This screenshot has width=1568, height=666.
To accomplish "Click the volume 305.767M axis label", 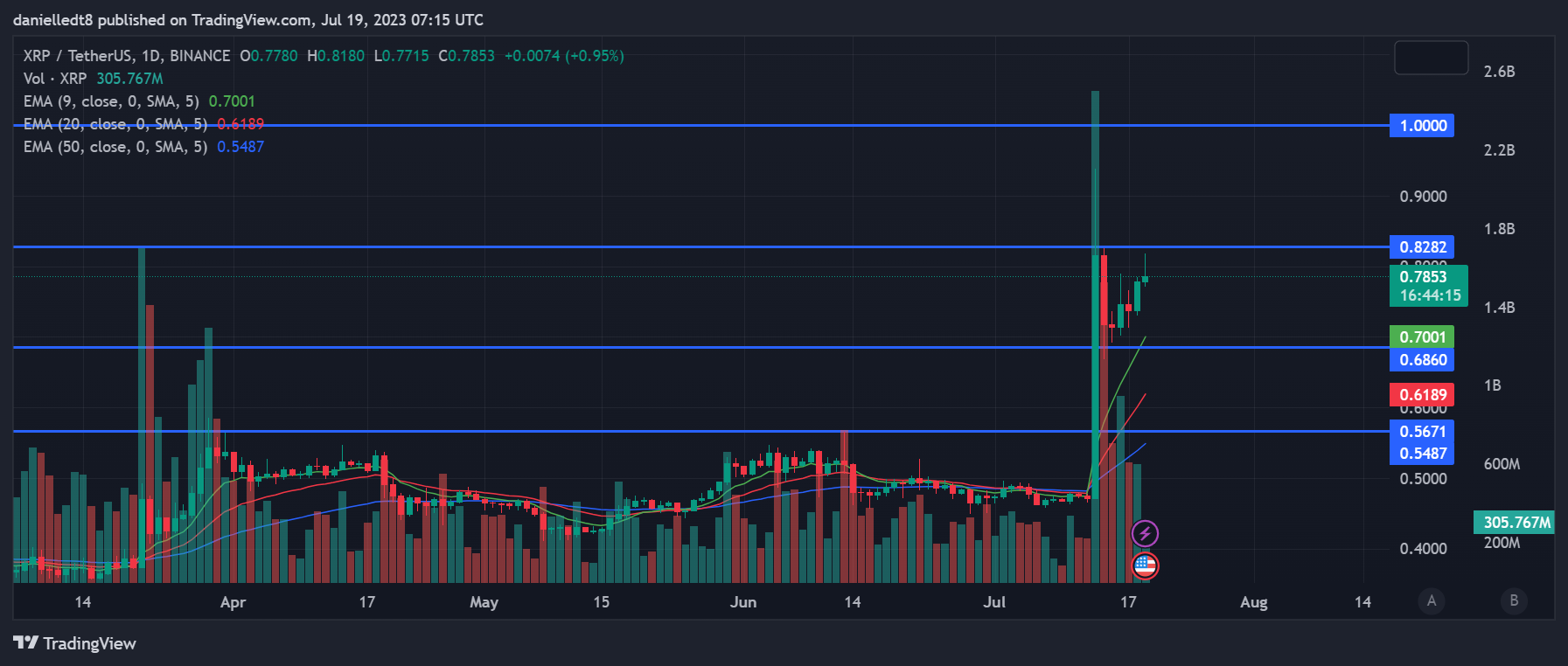I will [1514, 522].
